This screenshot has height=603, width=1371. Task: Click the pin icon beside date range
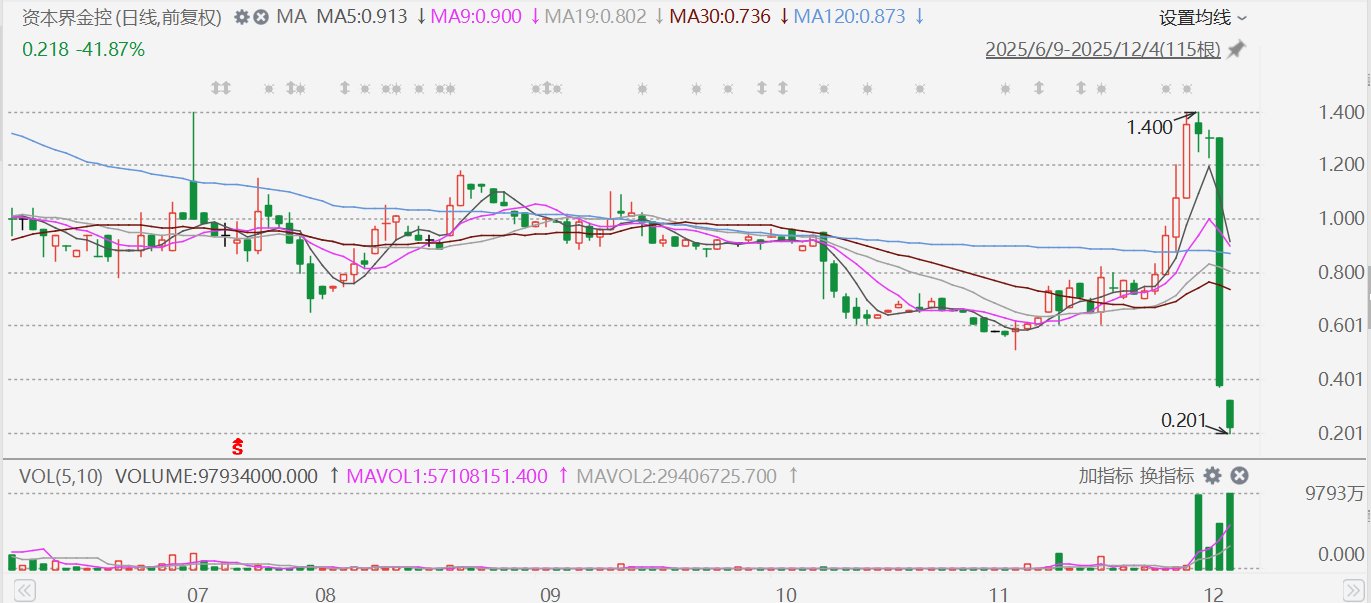[x=1236, y=49]
